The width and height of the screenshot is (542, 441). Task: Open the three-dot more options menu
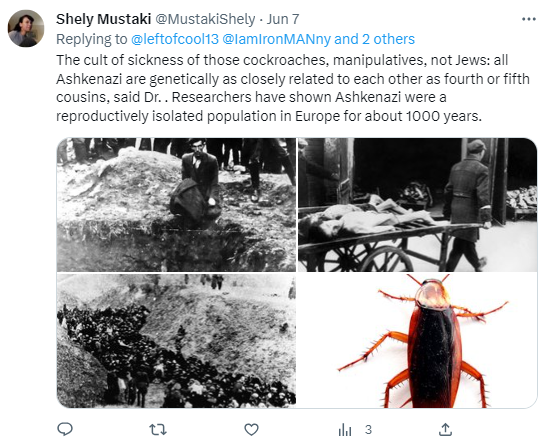529,19
